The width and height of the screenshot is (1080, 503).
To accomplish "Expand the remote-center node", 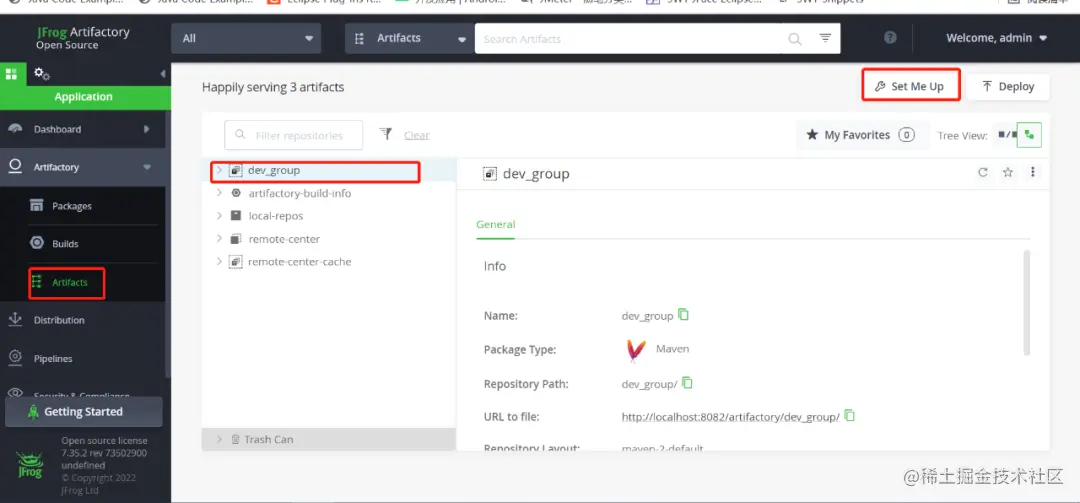I will pos(219,238).
